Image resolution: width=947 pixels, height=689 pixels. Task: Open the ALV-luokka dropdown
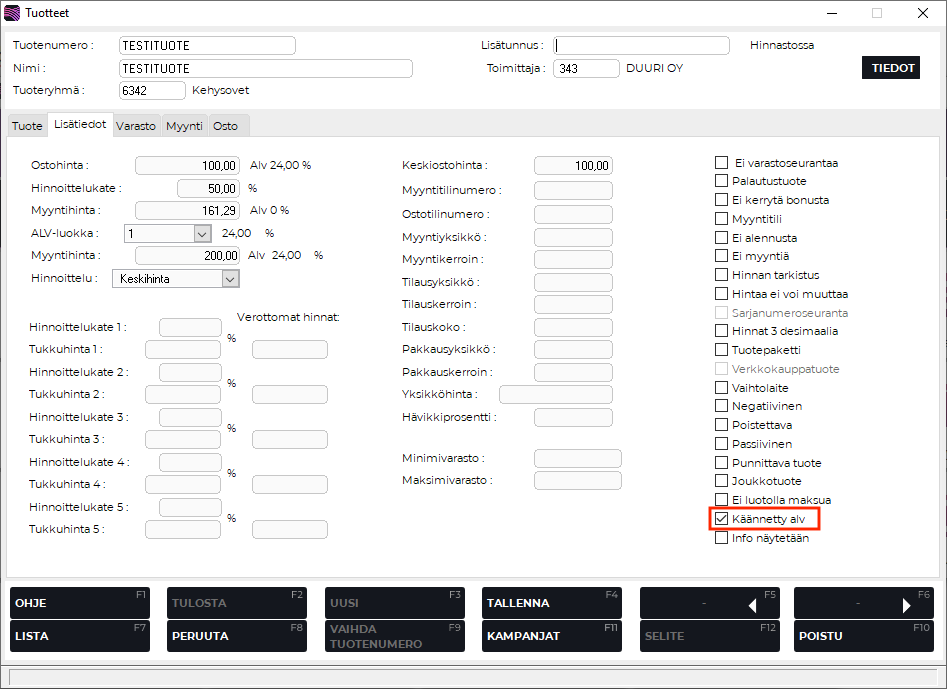click(x=202, y=233)
